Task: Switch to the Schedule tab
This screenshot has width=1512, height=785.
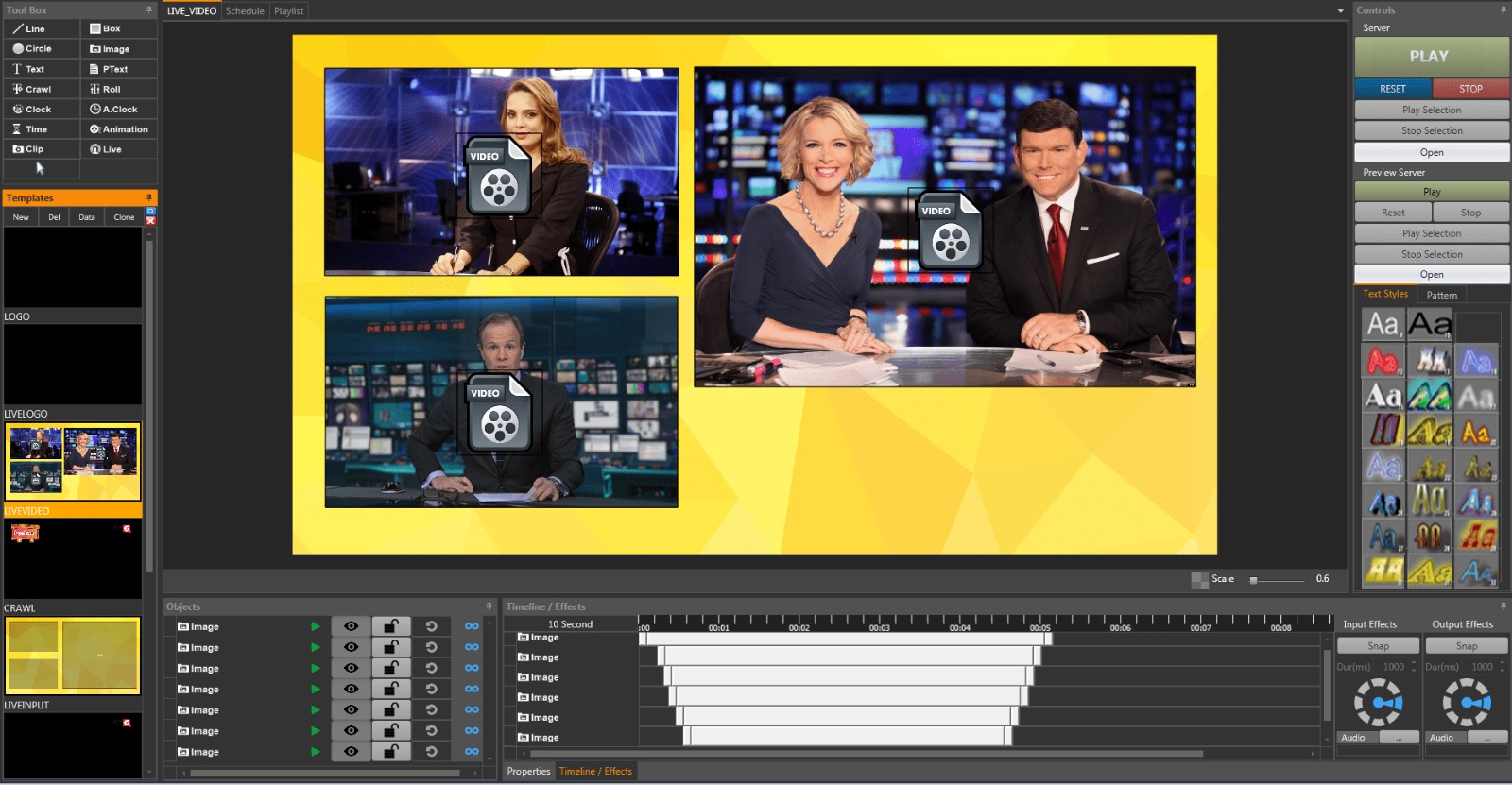Action: (245, 11)
